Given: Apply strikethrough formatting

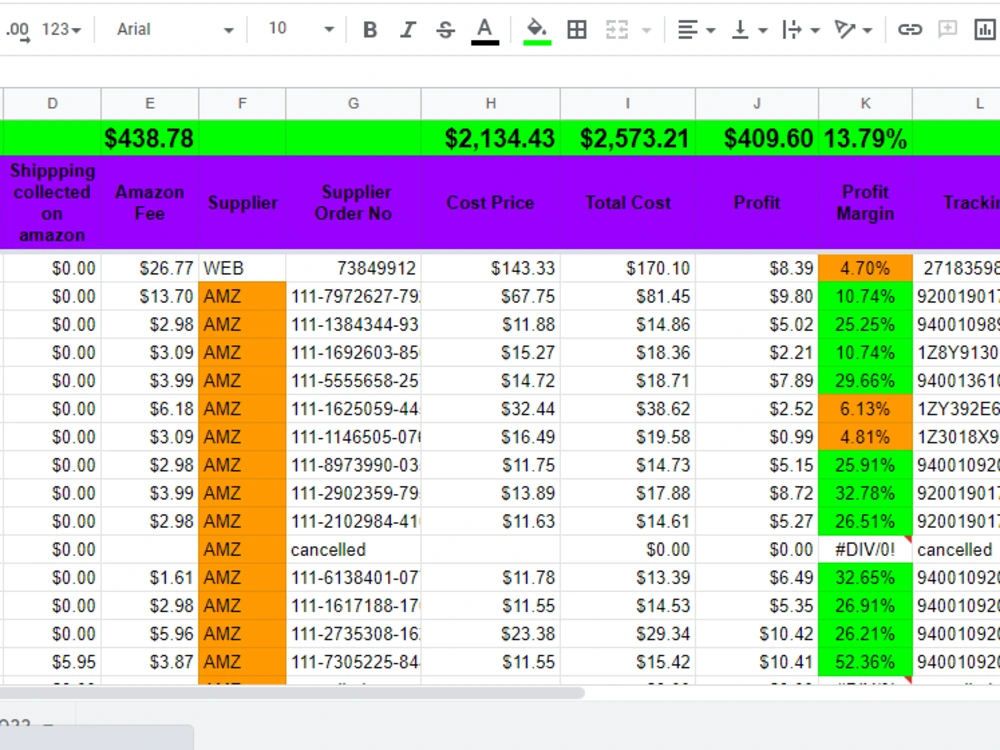Looking at the screenshot, I should click(x=446, y=29).
